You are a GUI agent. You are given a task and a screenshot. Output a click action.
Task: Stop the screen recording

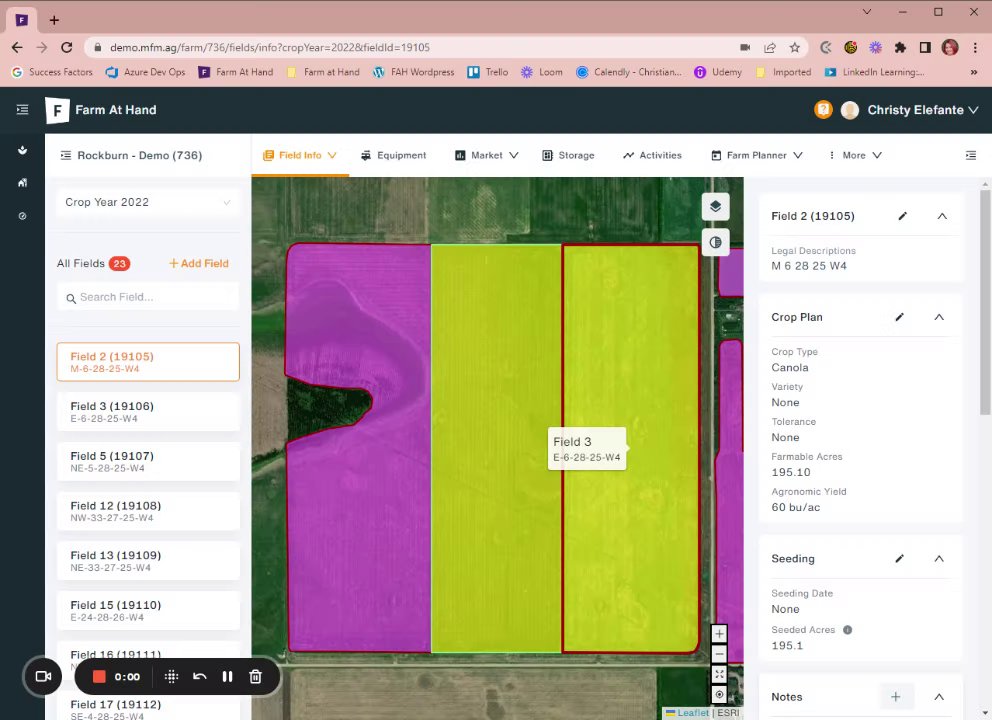point(99,676)
